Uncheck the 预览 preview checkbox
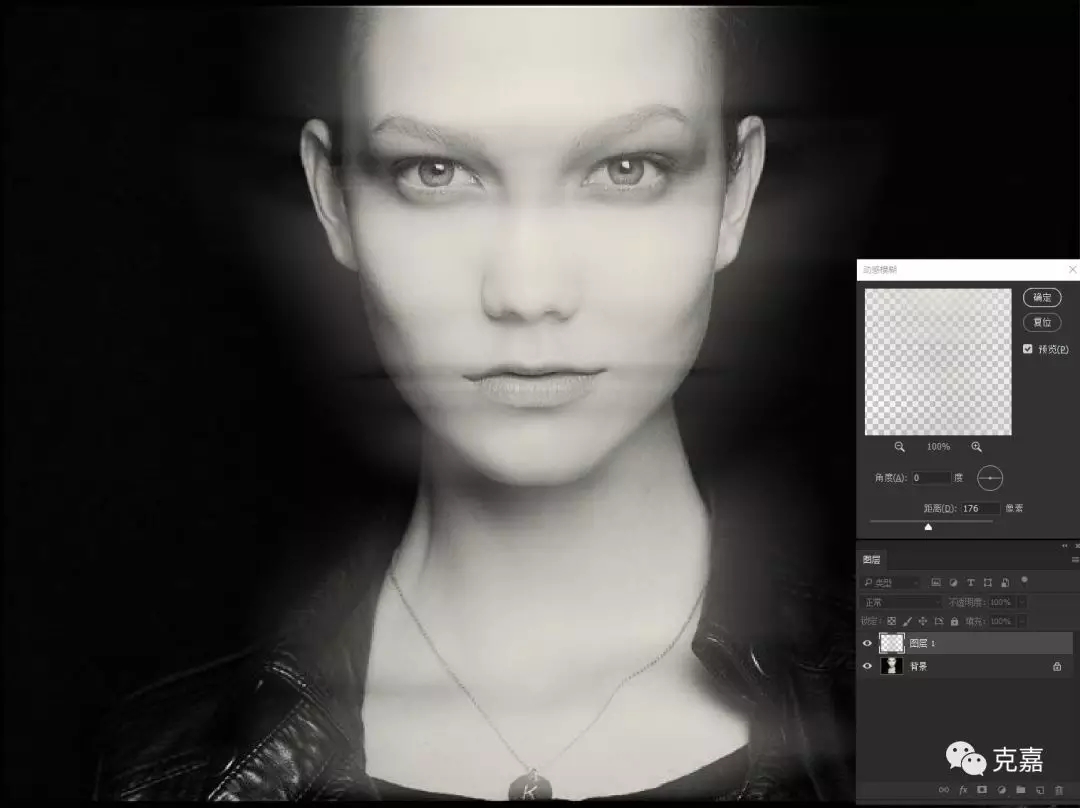 click(1028, 349)
